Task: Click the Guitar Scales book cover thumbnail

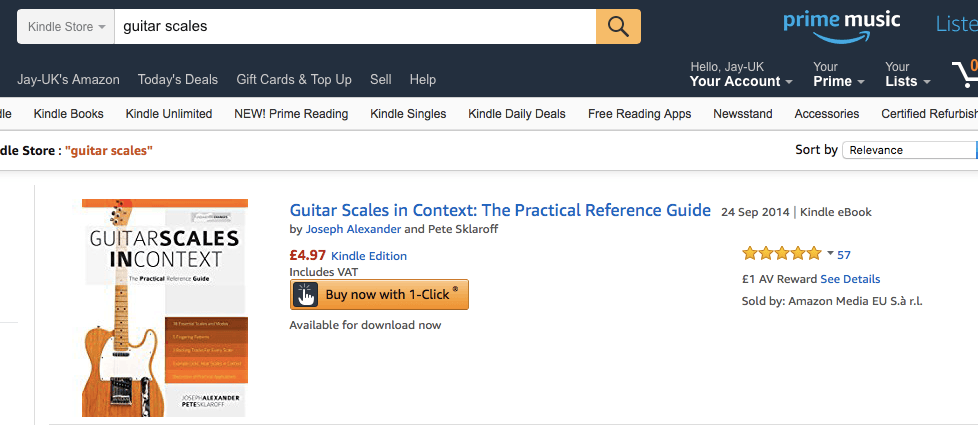Action: click(x=165, y=307)
